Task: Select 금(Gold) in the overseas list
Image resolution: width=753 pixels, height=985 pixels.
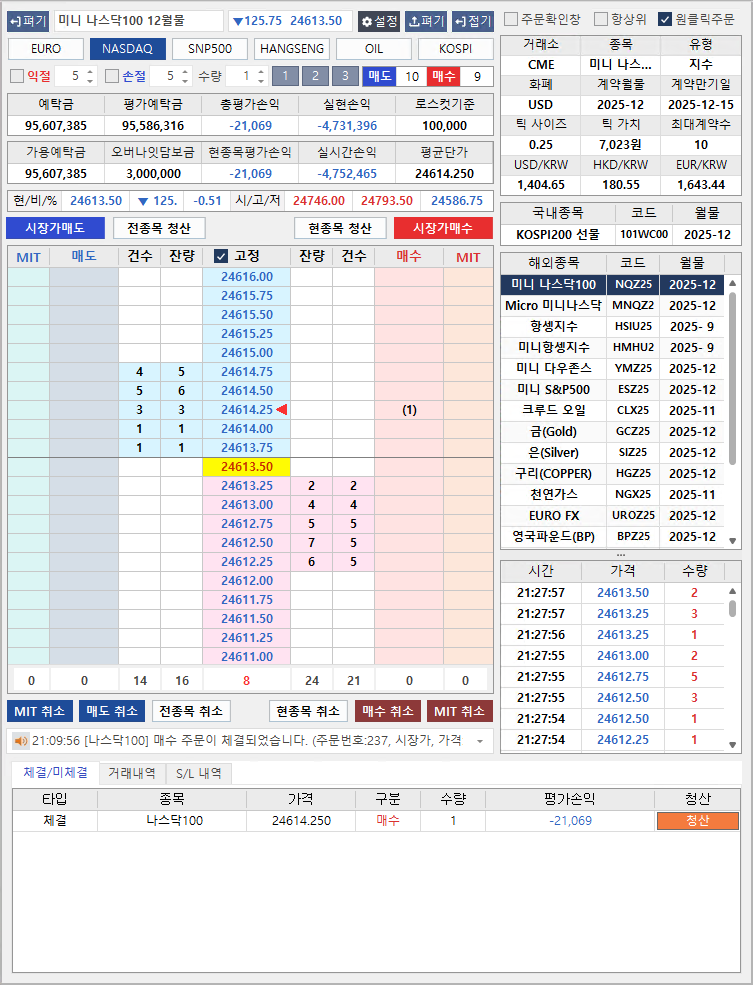Action: coord(553,431)
